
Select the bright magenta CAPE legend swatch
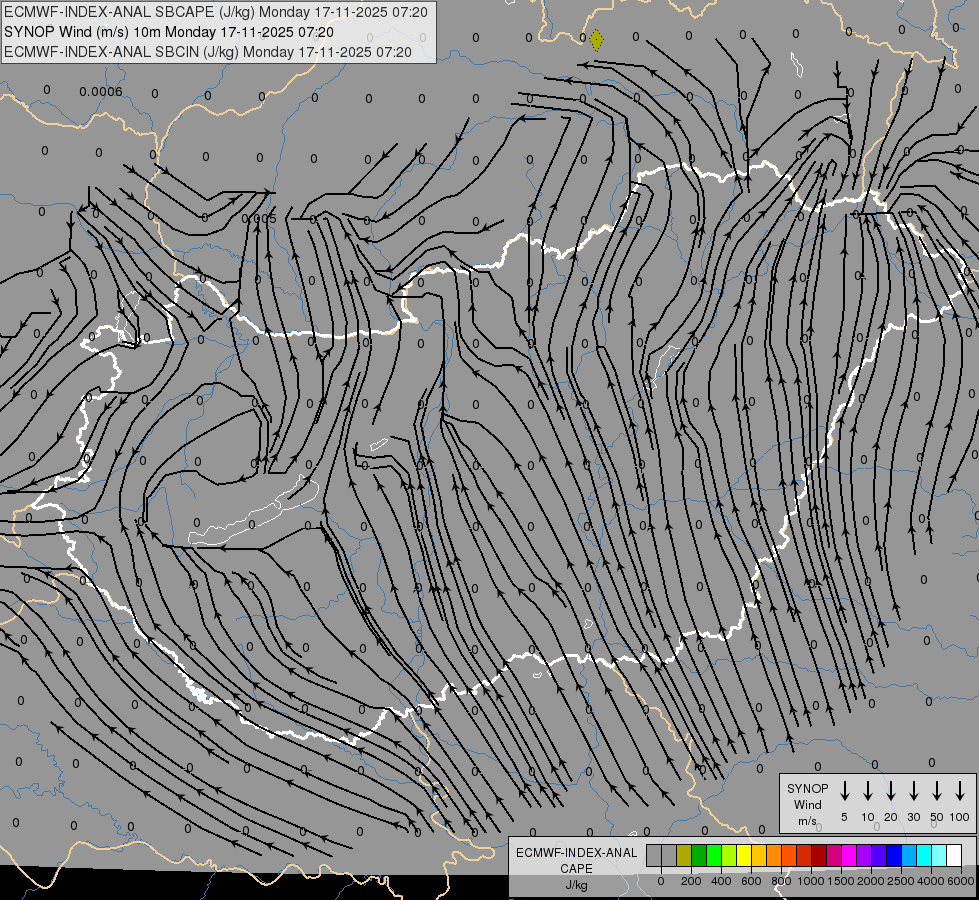pos(849,855)
